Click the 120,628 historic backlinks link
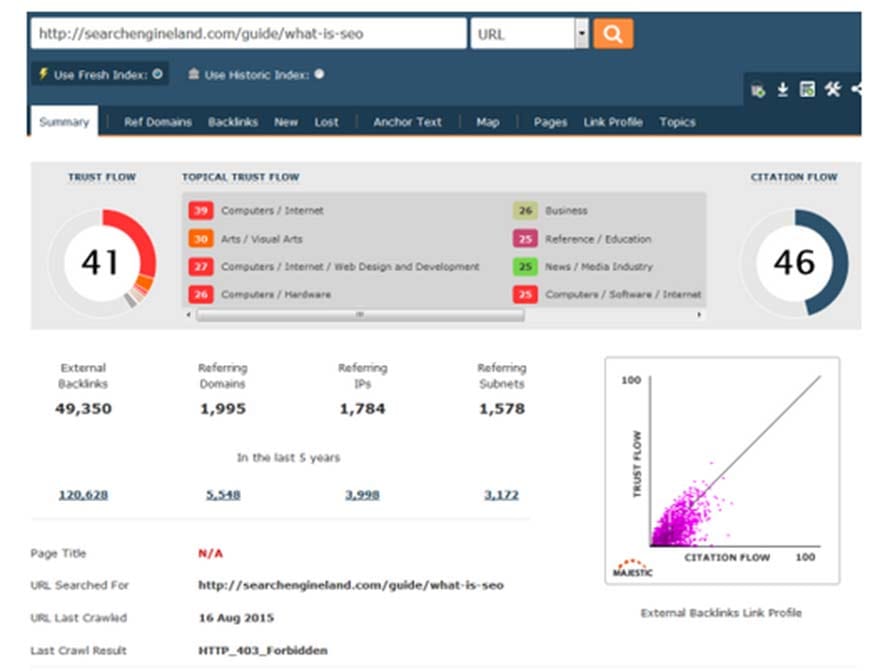885x671 pixels. (x=84, y=495)
